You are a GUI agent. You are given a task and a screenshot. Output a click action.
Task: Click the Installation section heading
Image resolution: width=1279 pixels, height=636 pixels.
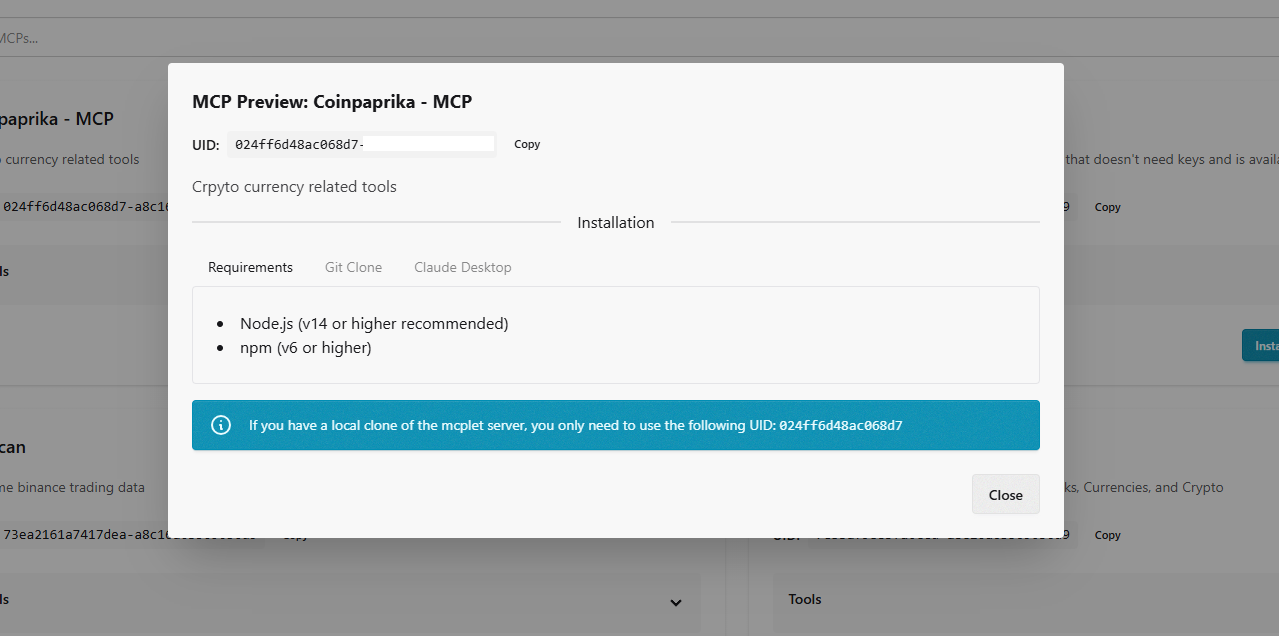[x=616, y=222]
